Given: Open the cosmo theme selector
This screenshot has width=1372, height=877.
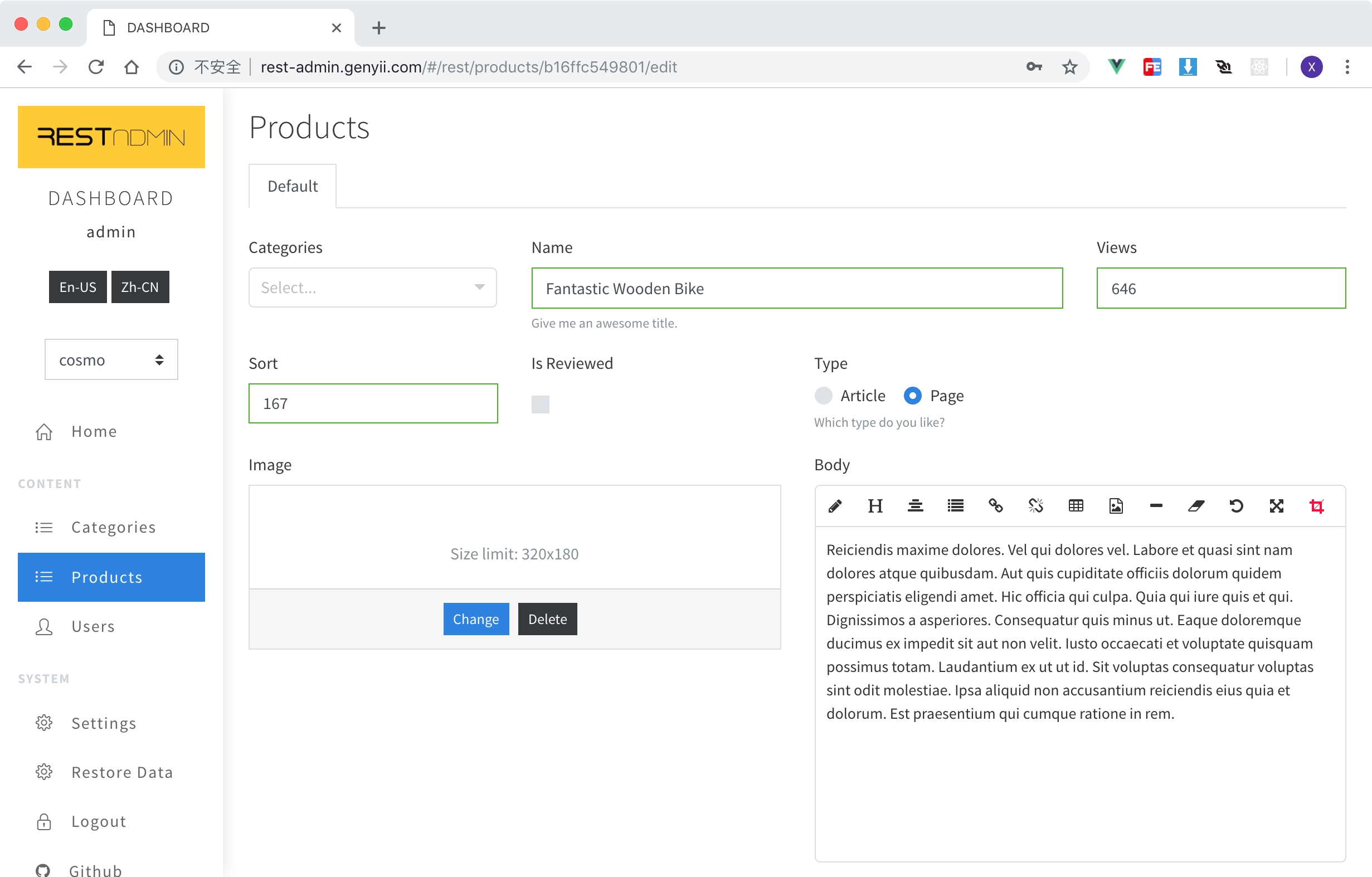Looking at the screenshot, I should [111, 359].
